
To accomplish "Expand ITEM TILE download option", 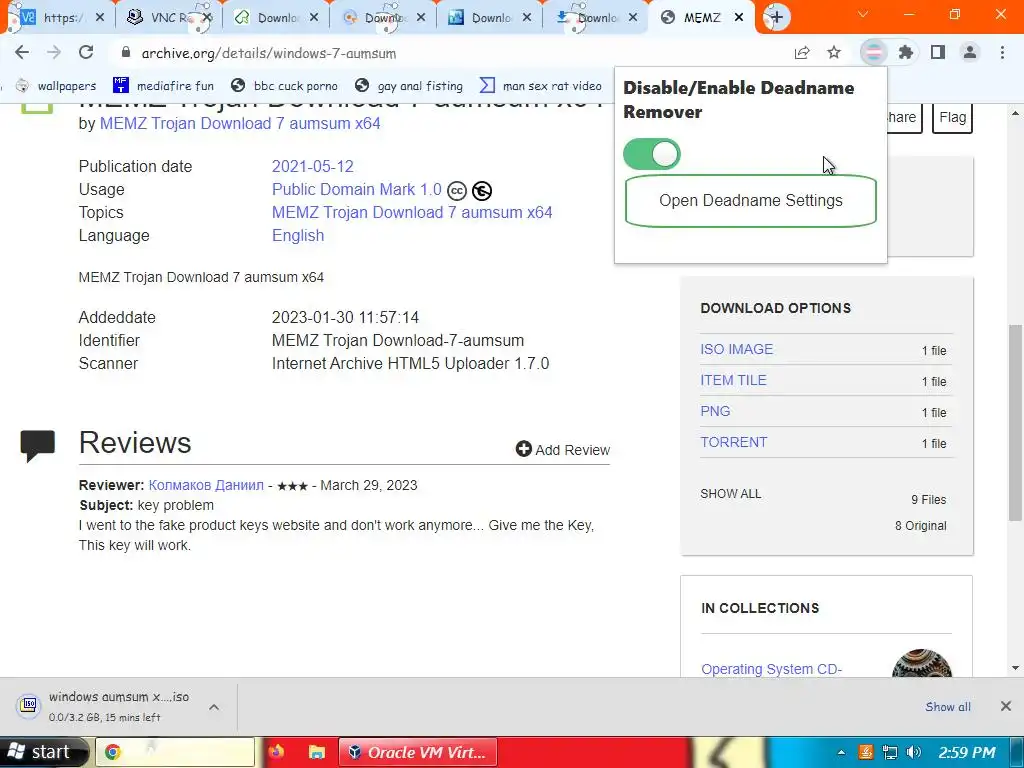I will 733,380.
